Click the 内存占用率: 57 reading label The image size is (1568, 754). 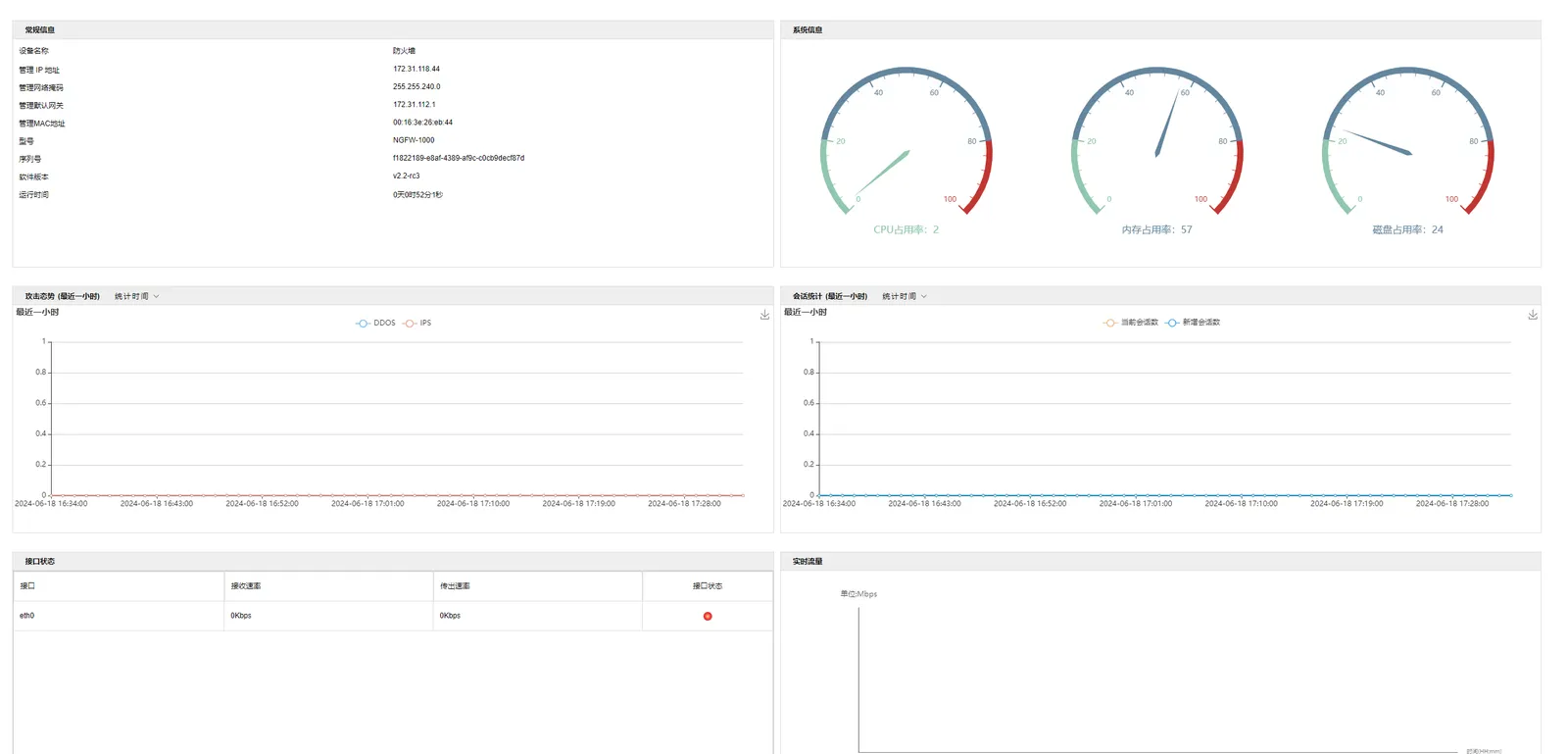[1157, 229]
